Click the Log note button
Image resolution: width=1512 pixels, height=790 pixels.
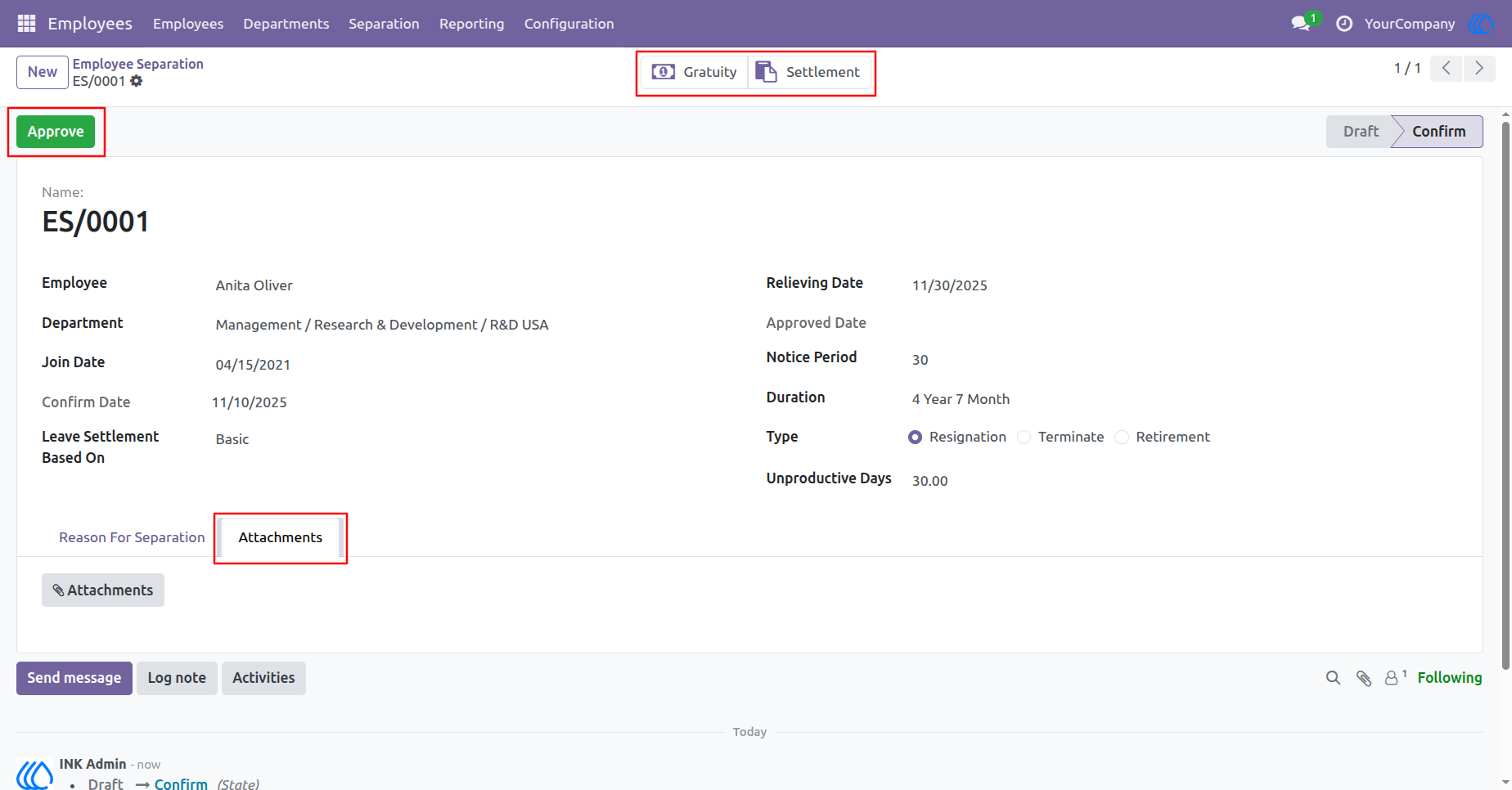point(177,678)
